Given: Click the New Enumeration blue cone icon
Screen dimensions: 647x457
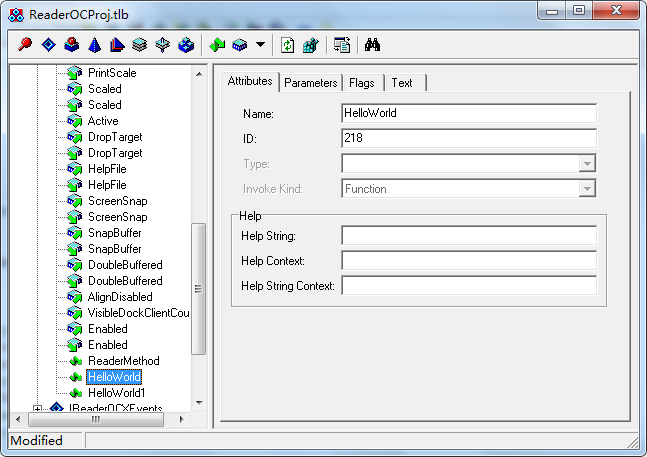Looking at the screenshot, I should (x=94, y=45).
